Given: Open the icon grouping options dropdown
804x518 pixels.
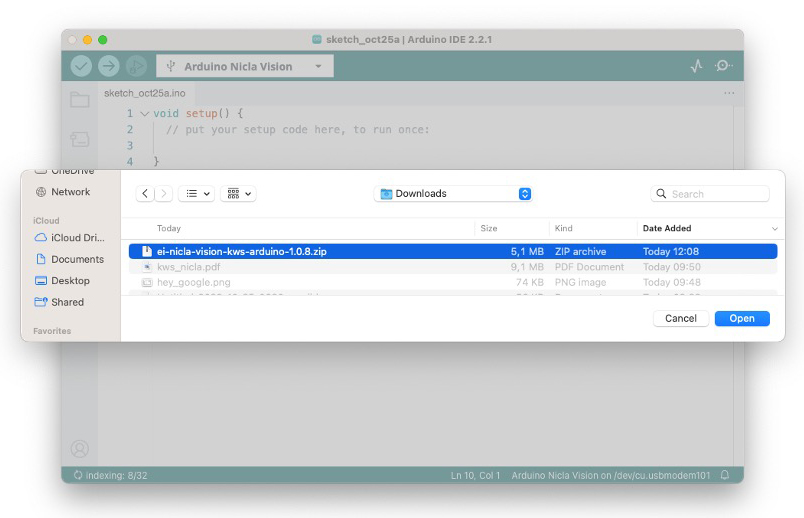Looking at the screenshot, I should 238,194.
